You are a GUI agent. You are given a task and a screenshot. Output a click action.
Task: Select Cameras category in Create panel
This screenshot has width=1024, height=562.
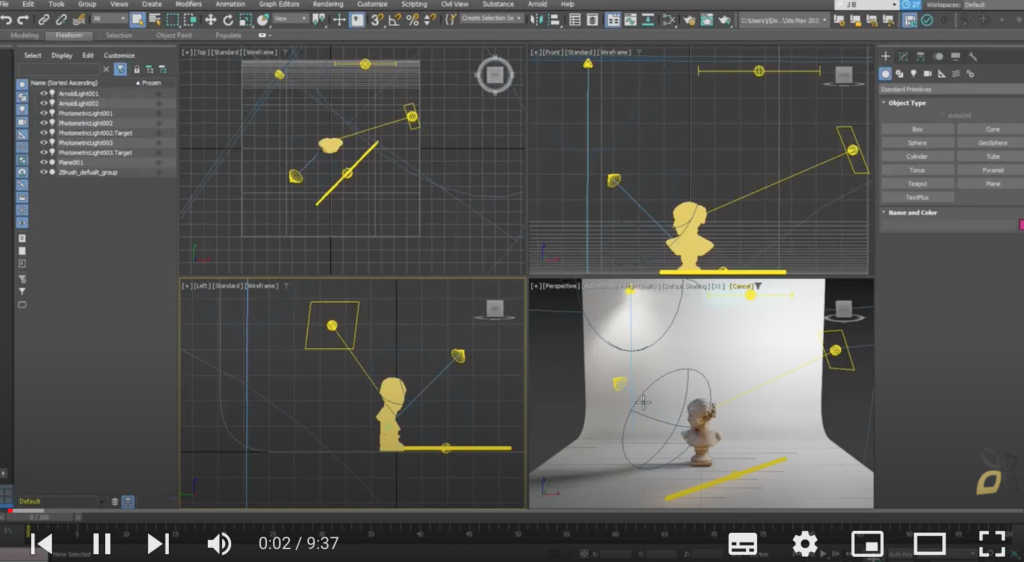coord(927,74)
